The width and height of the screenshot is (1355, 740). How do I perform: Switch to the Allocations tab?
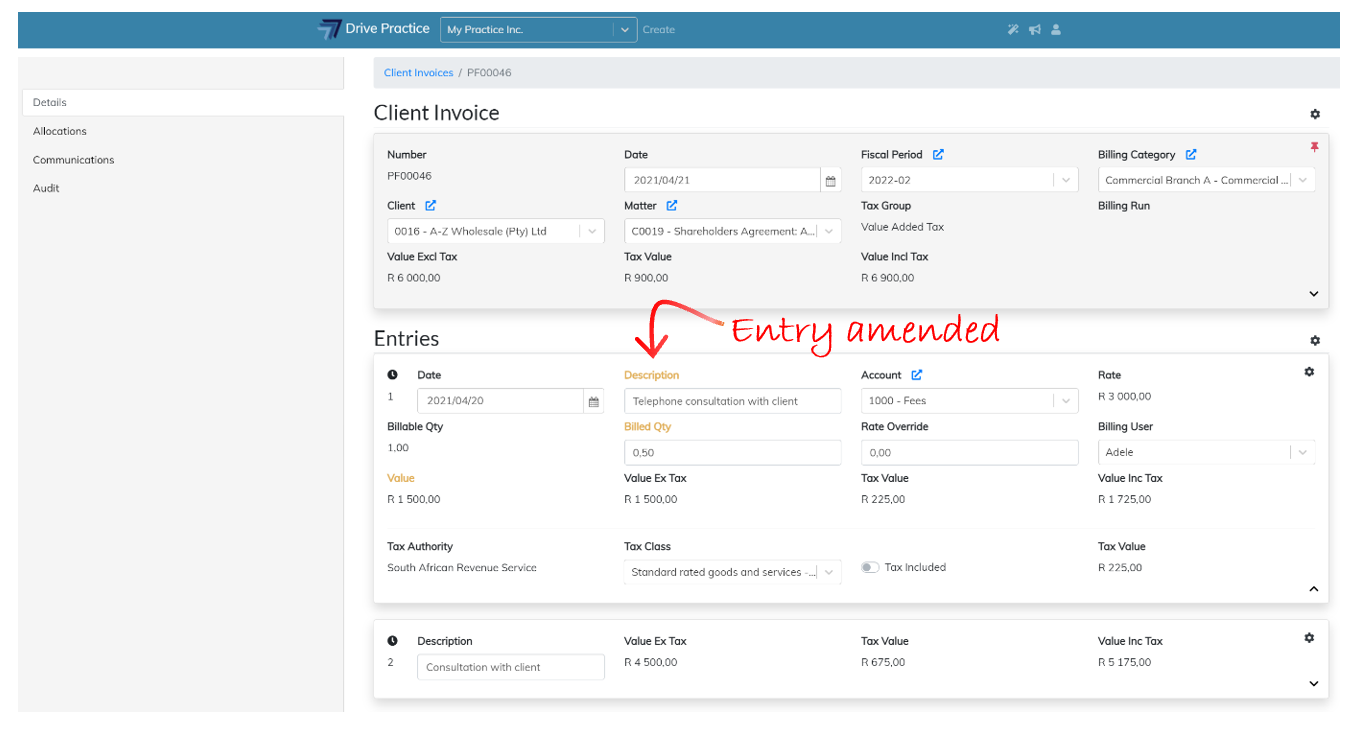pyautogui.click(x=60, y=131)
